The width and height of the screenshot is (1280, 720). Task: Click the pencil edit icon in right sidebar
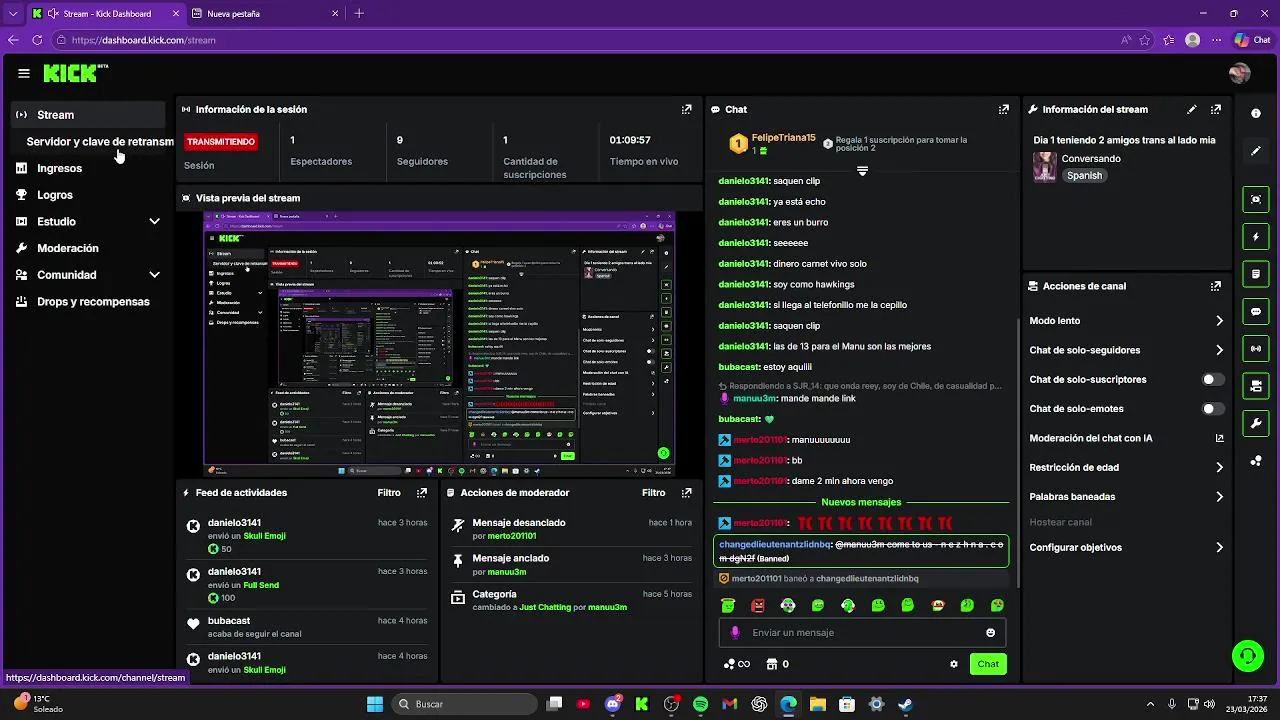tap(1256, 151)
